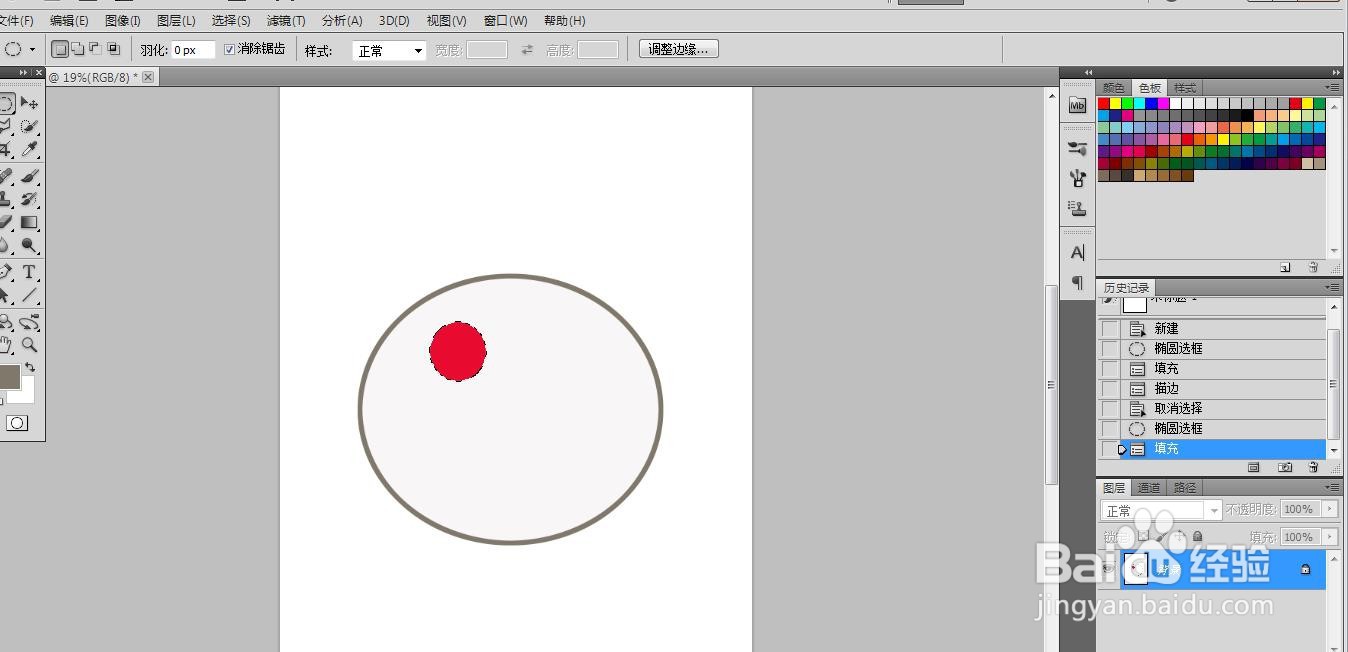Delete current history state
1348x652 pixels.
(1313, 467)
